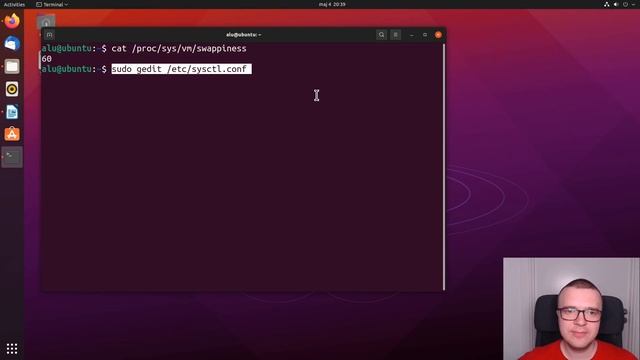
Task: Launch Thunderbird mail from the dock
Action: [12, 43]
